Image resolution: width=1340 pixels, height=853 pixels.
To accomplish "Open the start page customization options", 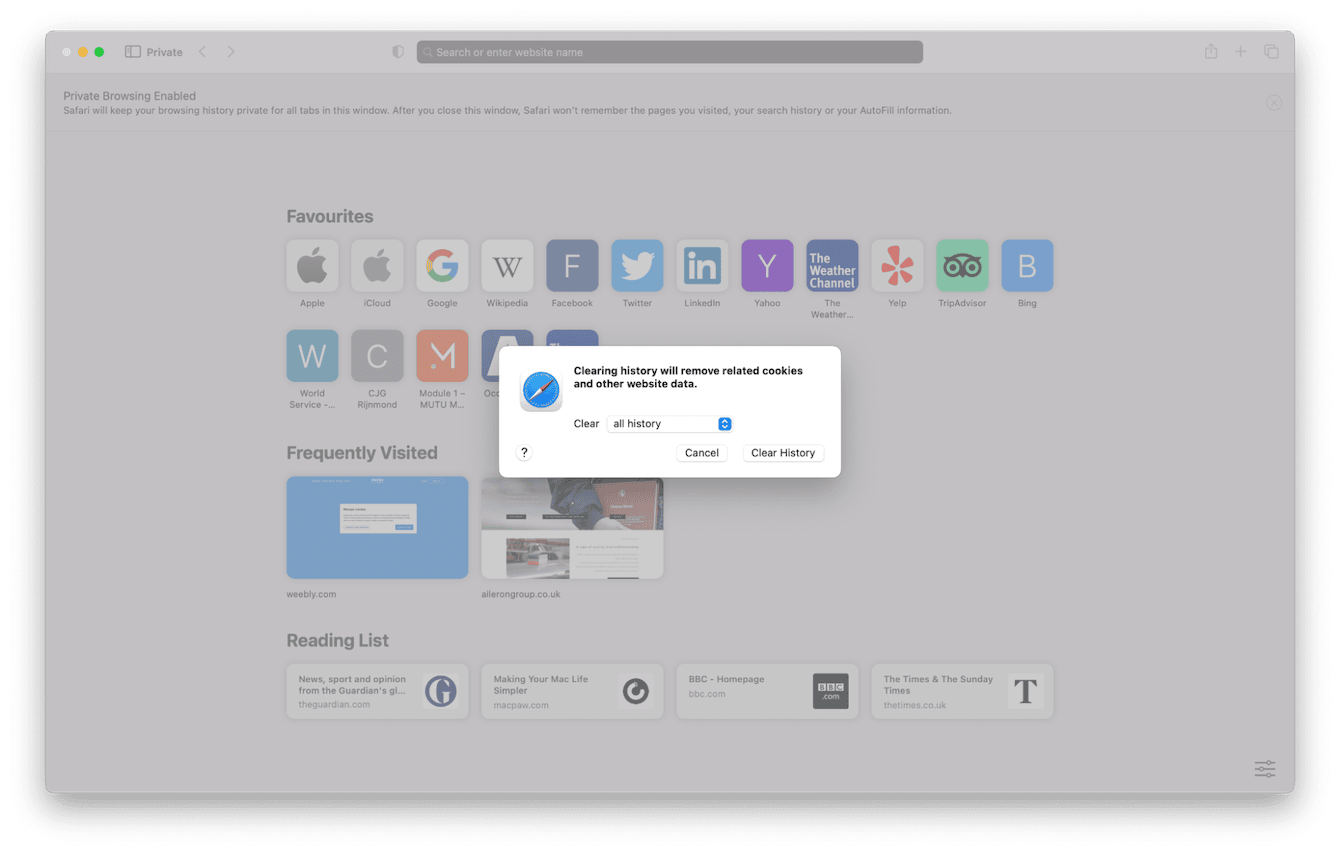I will [x=1264, y=768].
